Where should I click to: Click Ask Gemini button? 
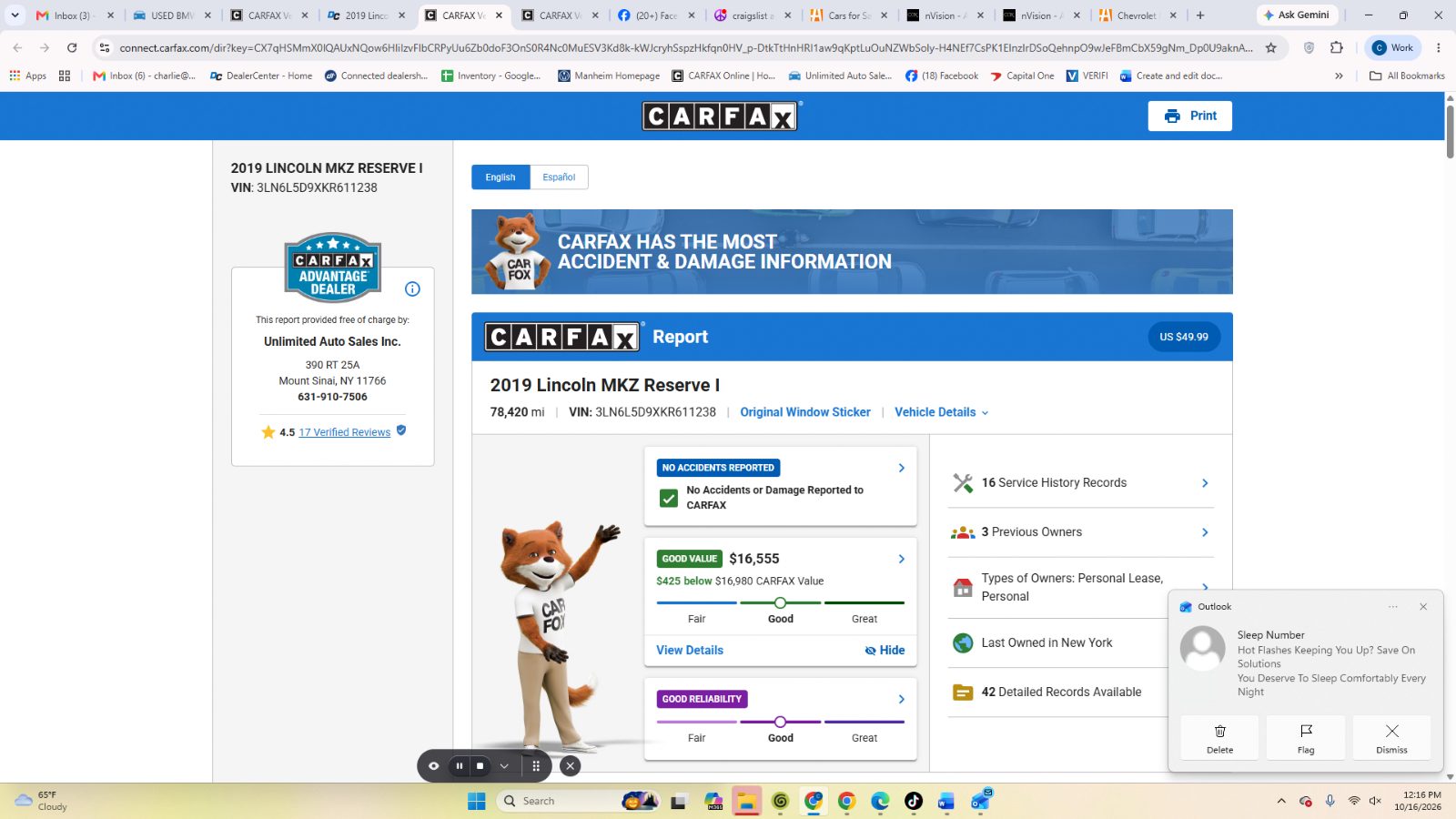point(1296,15)
